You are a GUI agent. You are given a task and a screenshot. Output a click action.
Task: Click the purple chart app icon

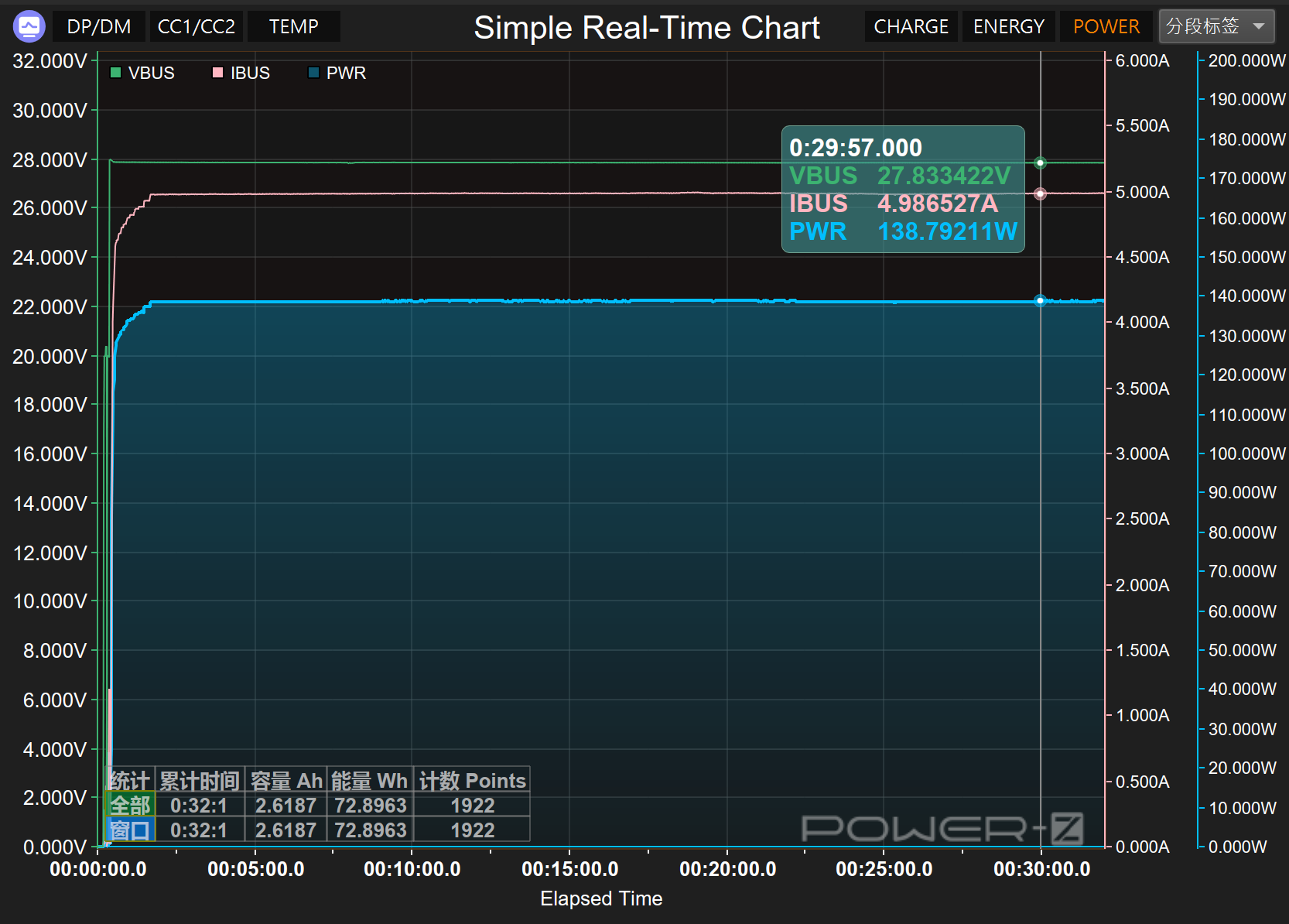pos(29,26)
